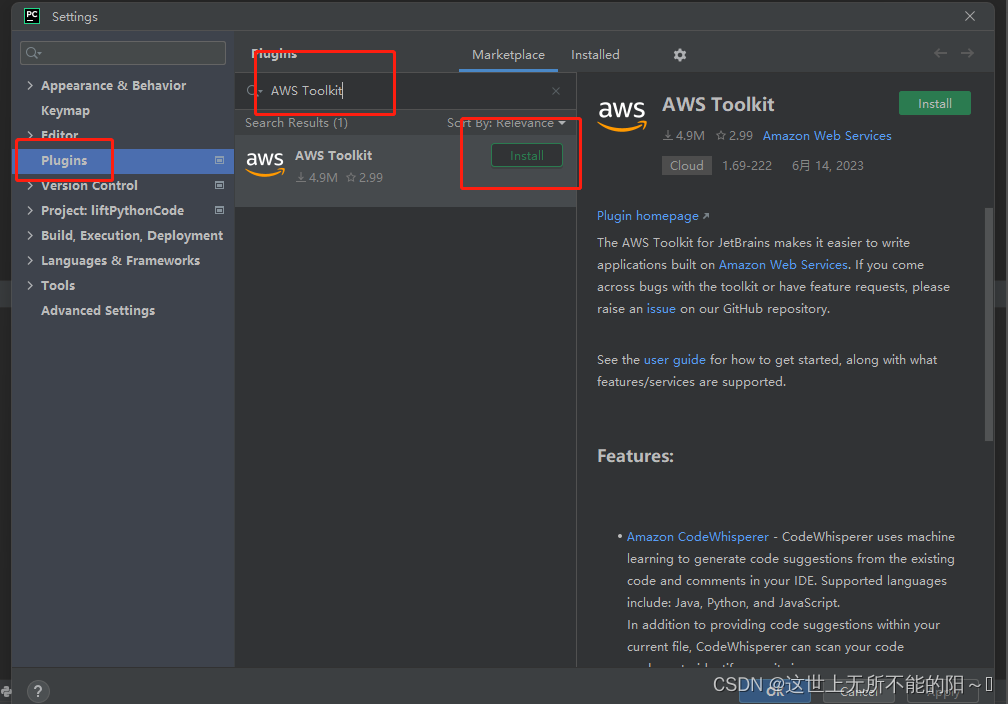Click the Version Control project-level icon
The width and height of the screenshot is (1008, 704).
click(x=219, y=185)
